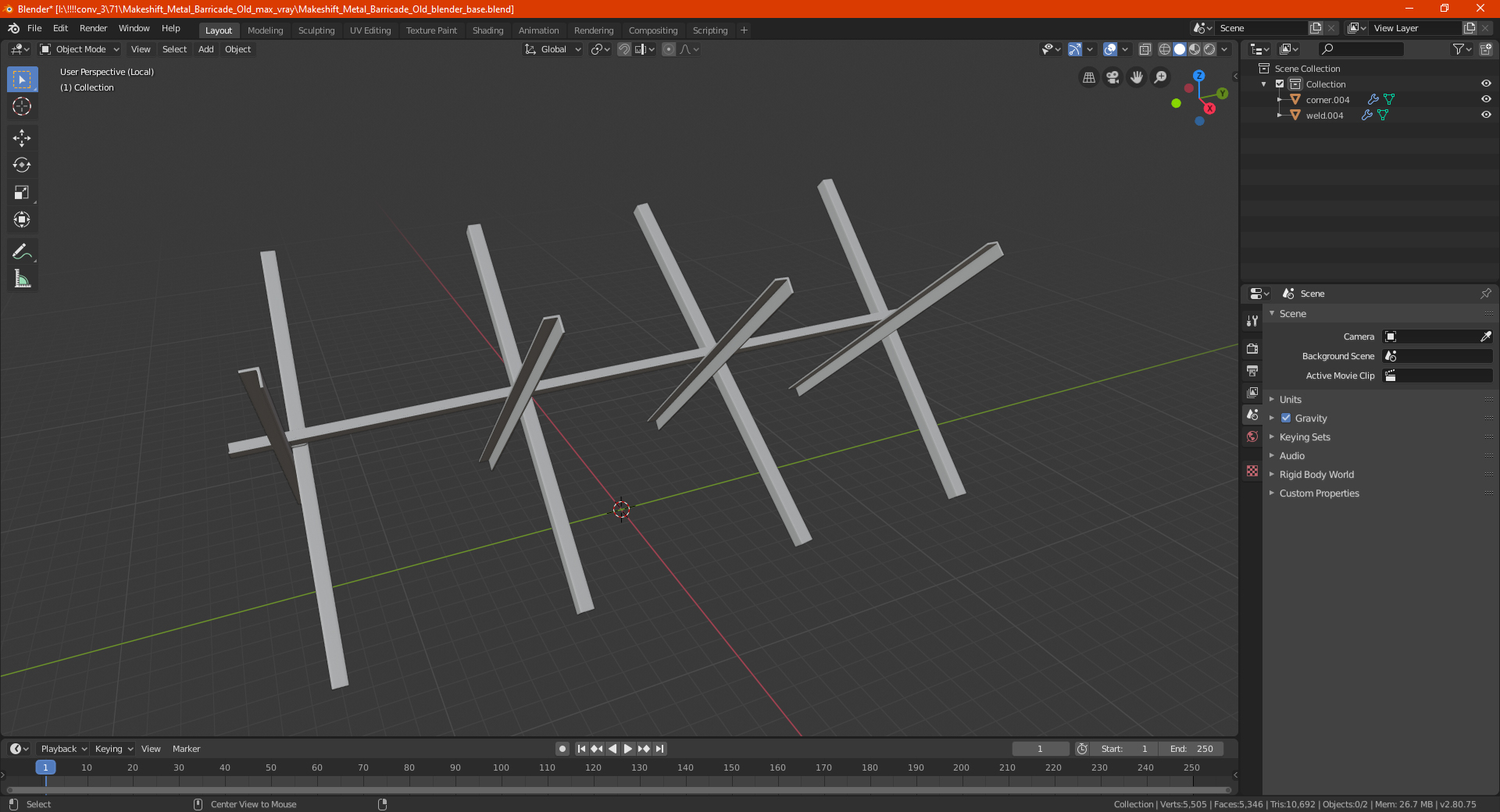Switch to rendered shading mode

pyautogui.click(x=1209, y=49)
